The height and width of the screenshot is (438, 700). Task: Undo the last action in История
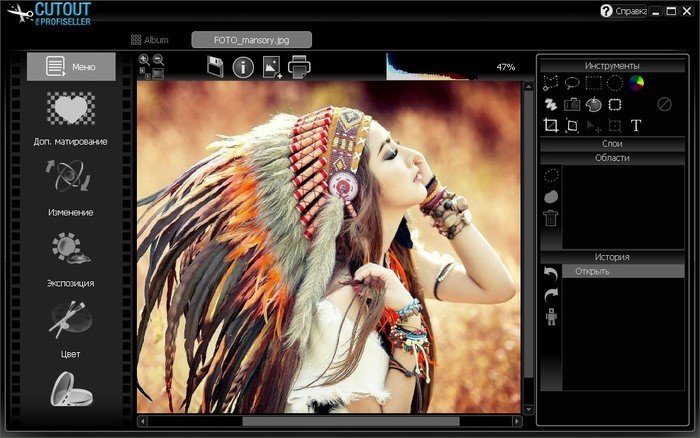tap(551, 274)
